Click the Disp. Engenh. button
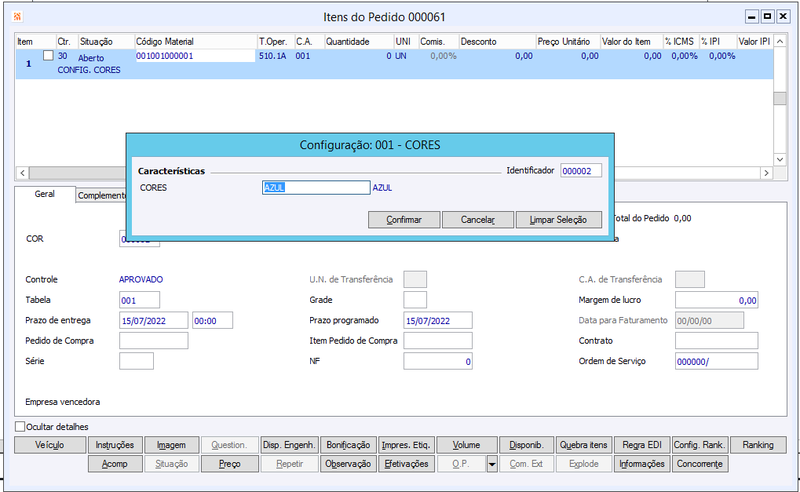 (x=290, y=445)
